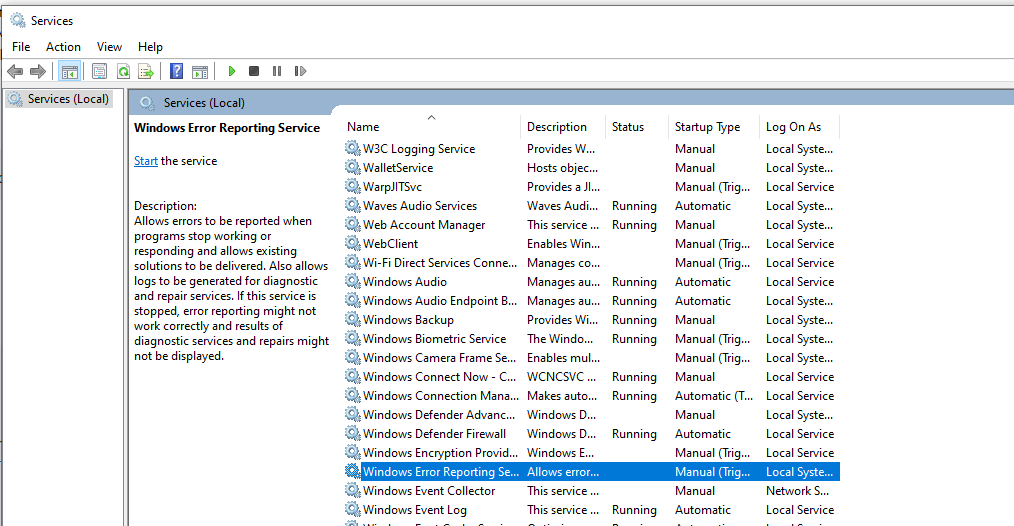Open the Action menu
Image resolution: width=1014 pixels, height=526 pixels.
tap(63, 47)
